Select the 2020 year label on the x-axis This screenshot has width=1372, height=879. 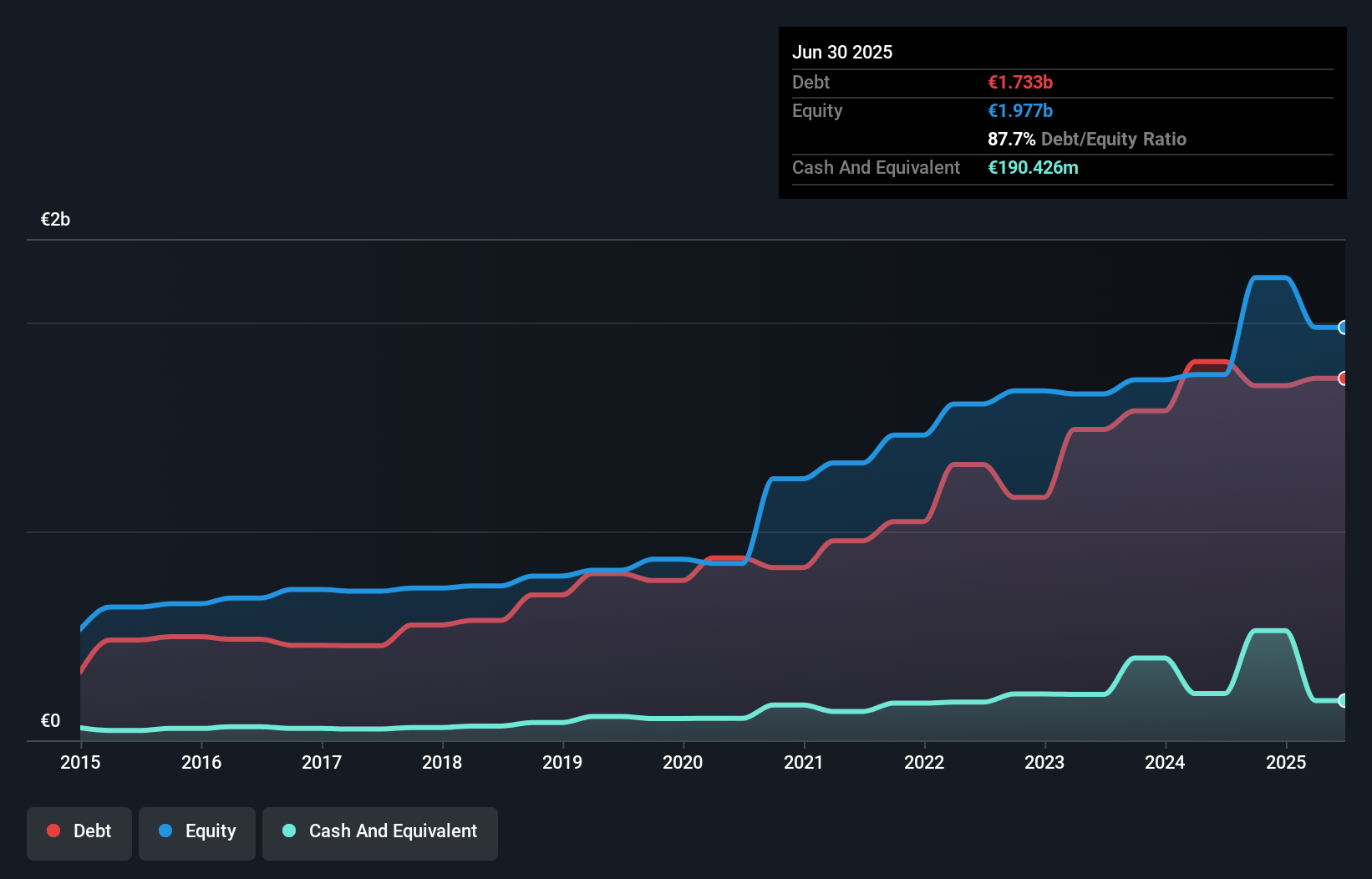(683, 762)
